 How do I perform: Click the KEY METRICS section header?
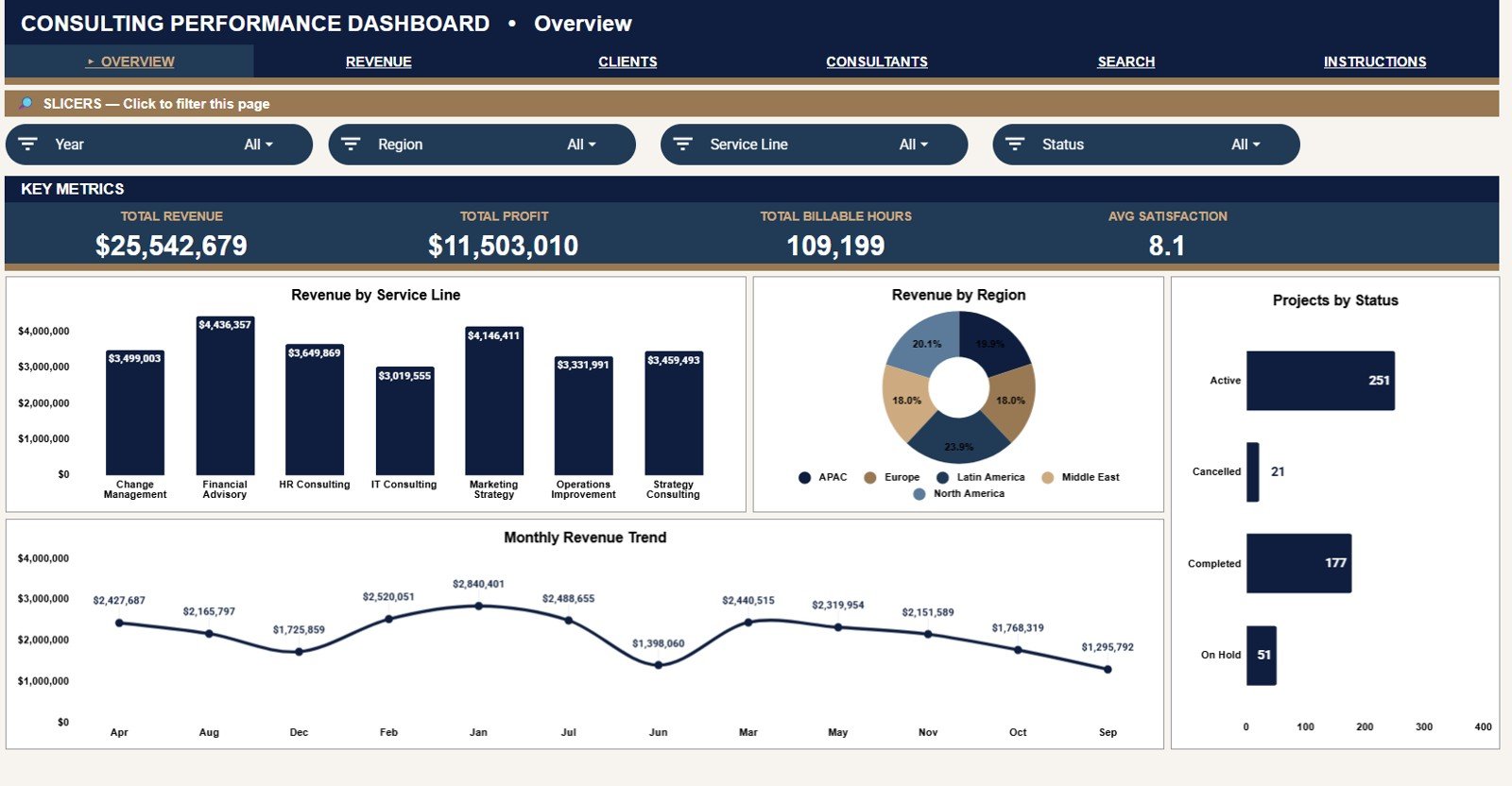point(73,189)
